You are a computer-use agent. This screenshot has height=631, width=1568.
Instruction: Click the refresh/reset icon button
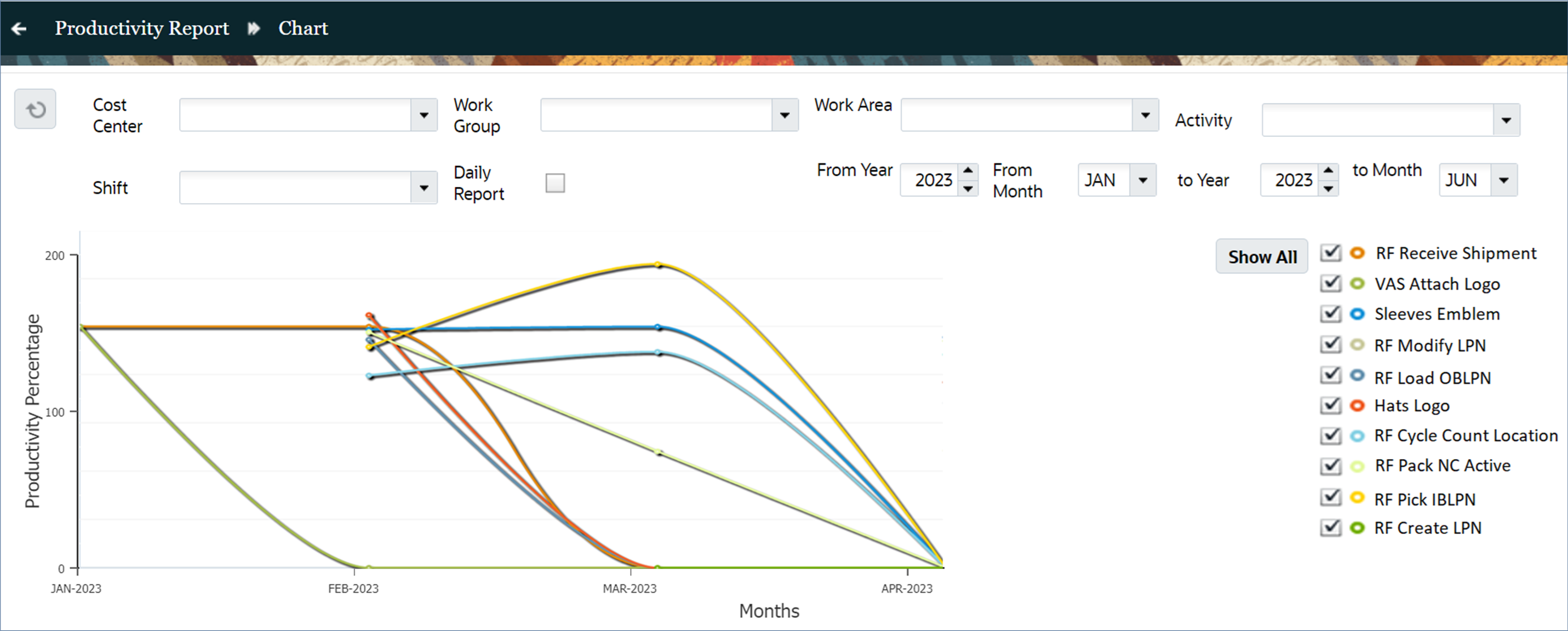coord(35,110)
